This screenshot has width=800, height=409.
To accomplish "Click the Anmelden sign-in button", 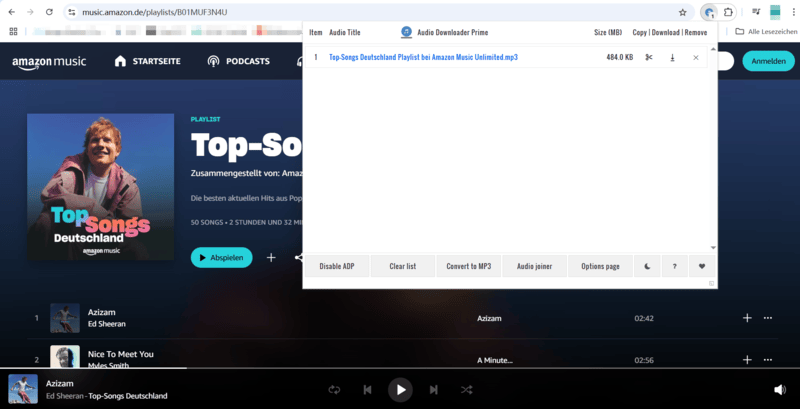I will [768, 61].
